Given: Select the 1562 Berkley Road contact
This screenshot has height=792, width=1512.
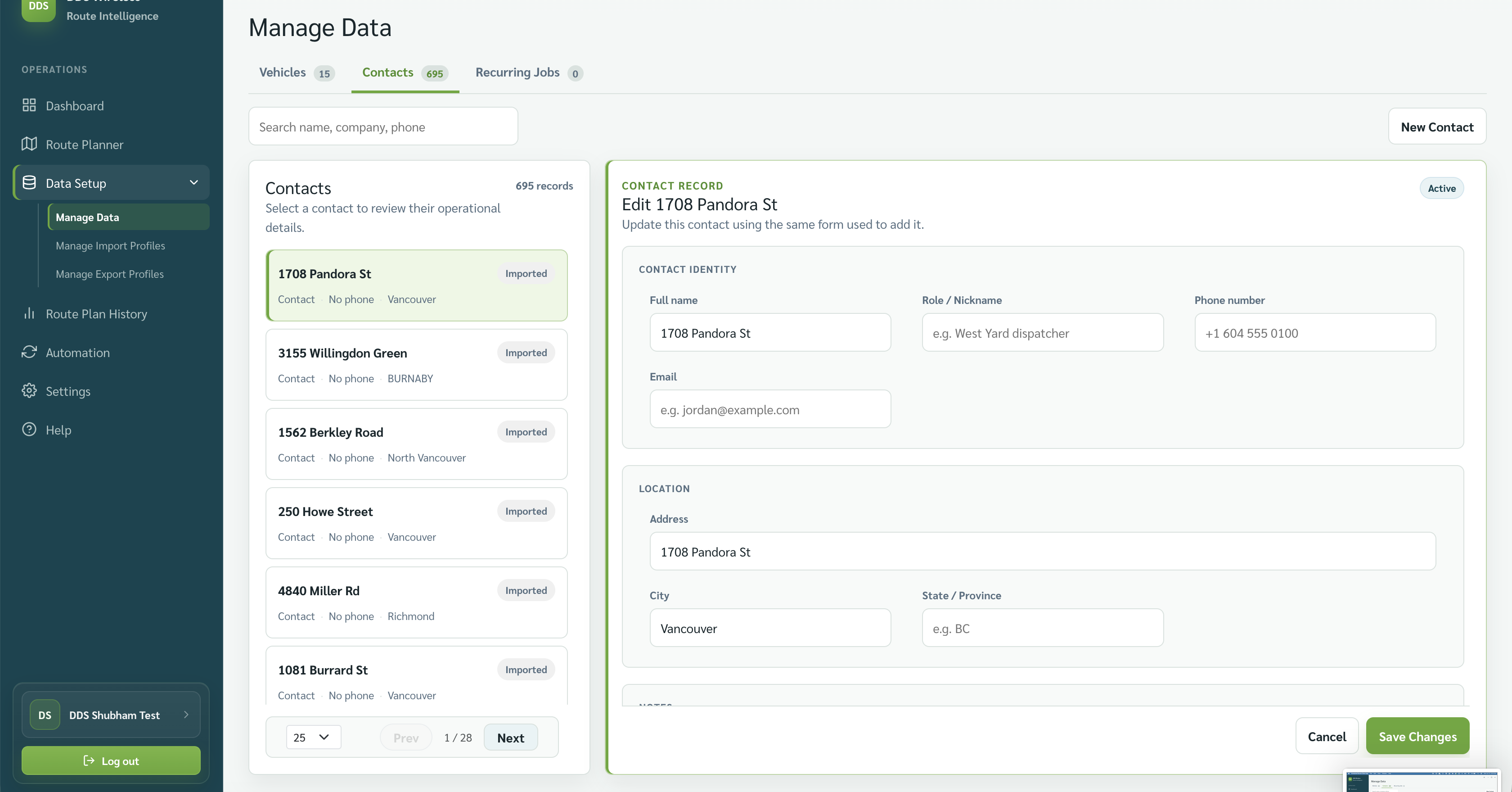Looking at the screenshot, I should click(x=417, y=444).
